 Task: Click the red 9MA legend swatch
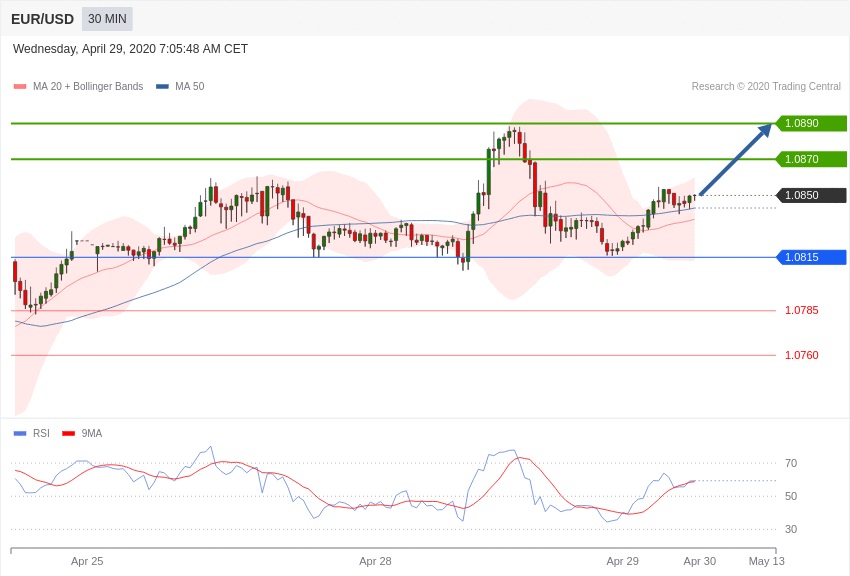pos(68,433)
